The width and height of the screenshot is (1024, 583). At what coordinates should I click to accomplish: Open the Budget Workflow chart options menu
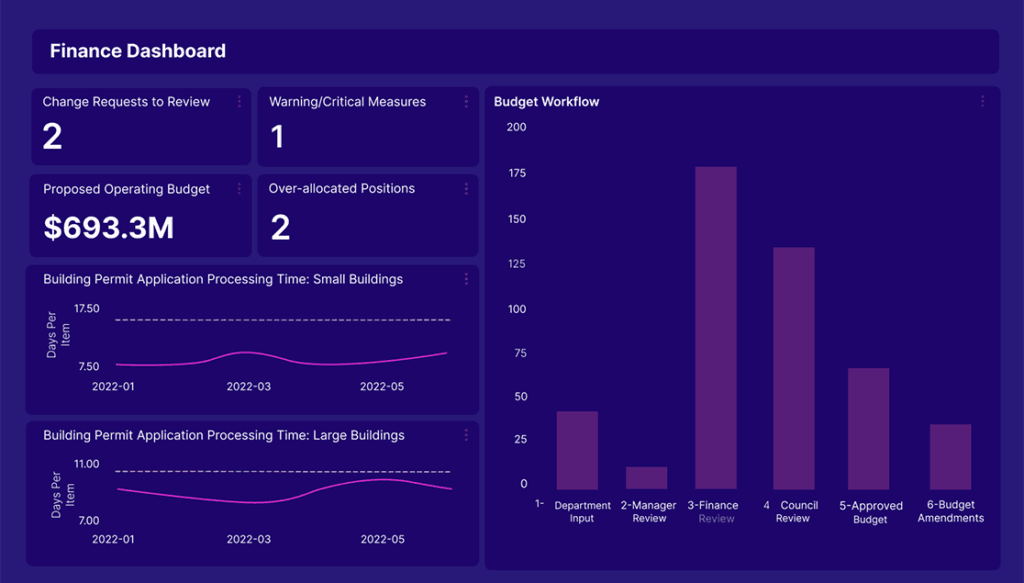[x=982, y=101]
